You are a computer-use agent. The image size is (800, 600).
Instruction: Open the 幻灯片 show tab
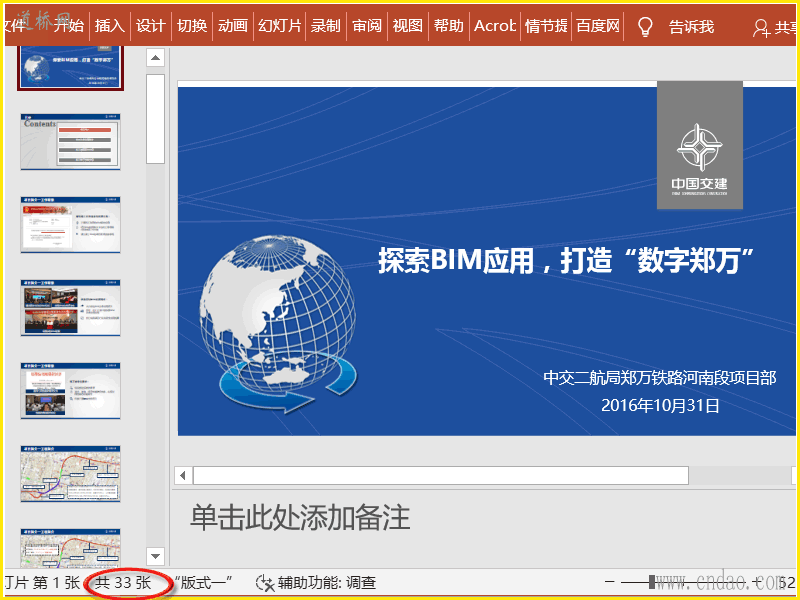[280, 26]
